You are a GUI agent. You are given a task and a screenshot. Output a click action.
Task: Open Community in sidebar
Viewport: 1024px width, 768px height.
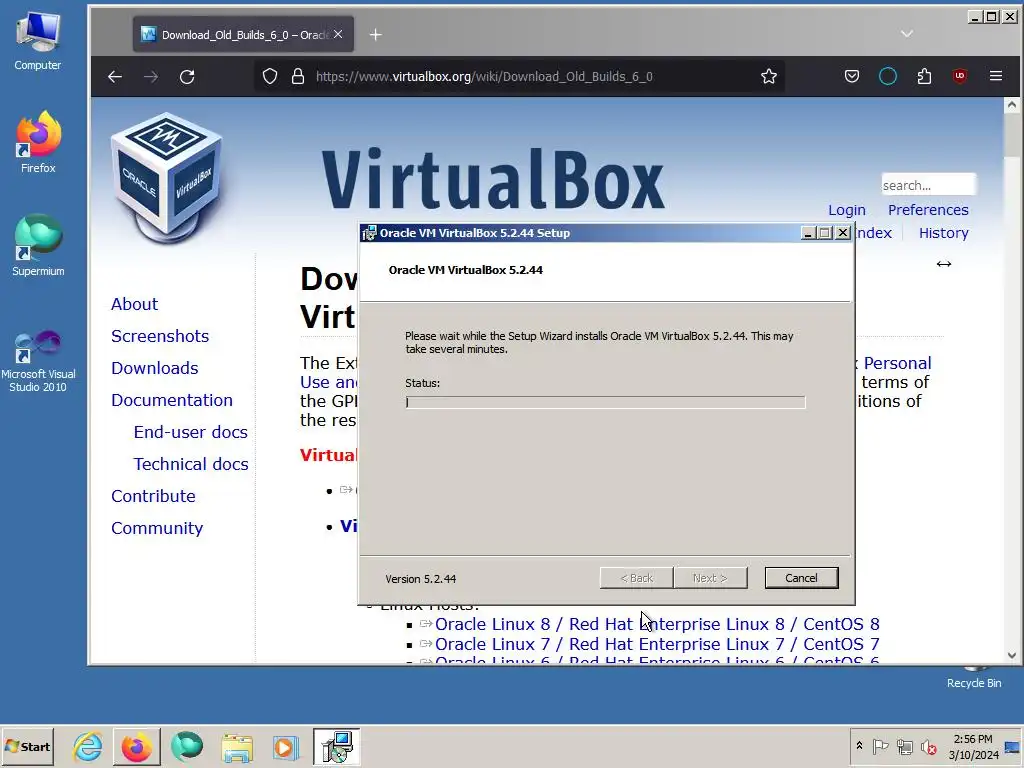(x=157, y=528)
